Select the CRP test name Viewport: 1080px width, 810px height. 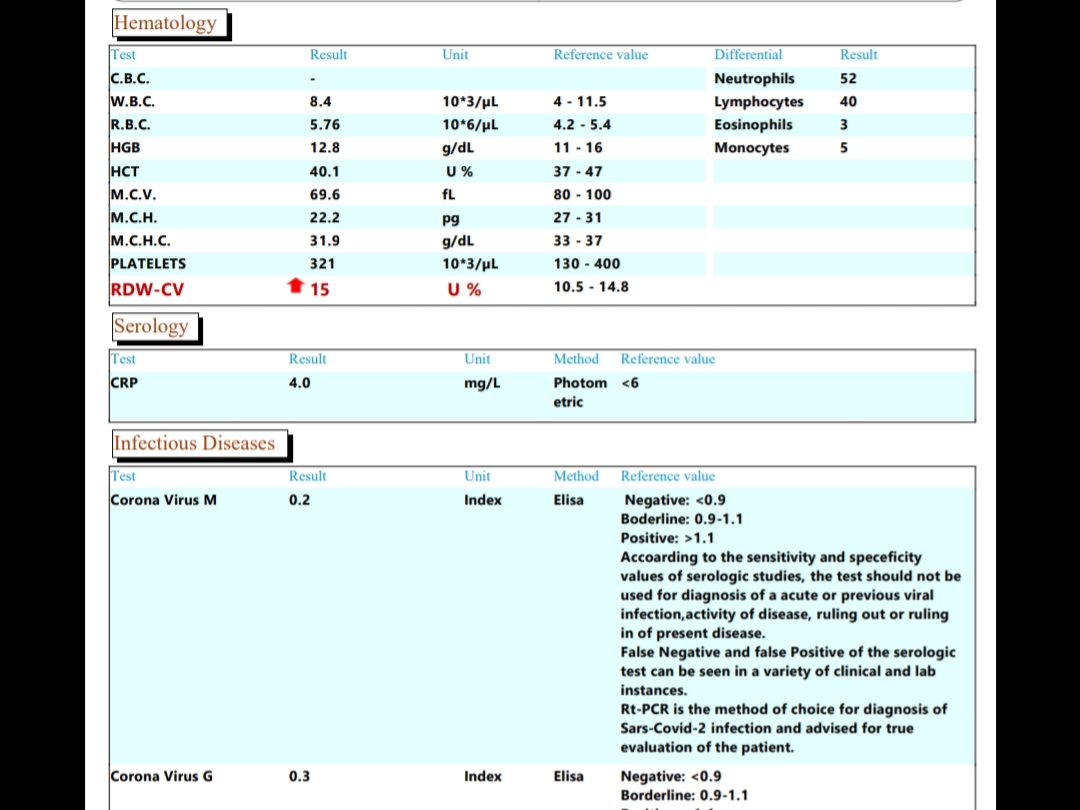click(x=124, y=382)
